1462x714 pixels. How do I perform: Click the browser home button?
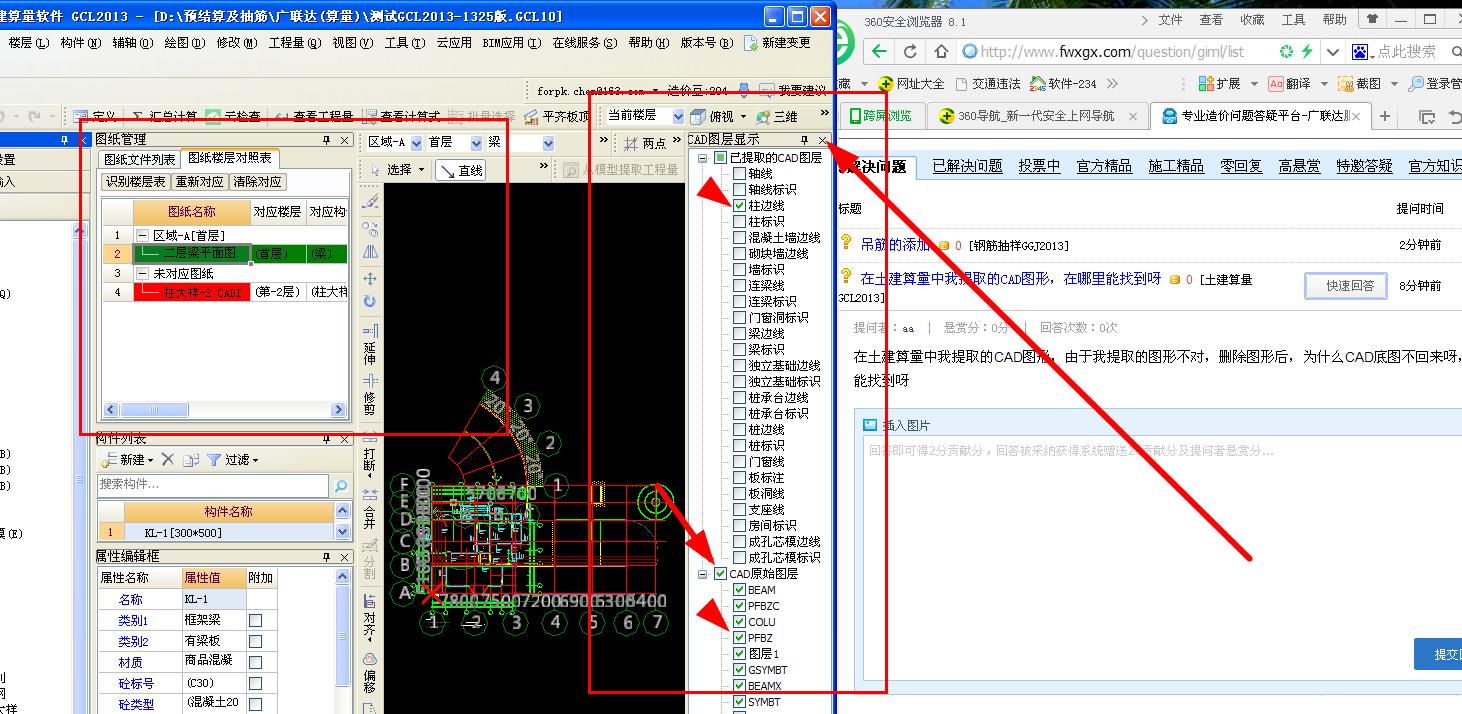(941, 51)
